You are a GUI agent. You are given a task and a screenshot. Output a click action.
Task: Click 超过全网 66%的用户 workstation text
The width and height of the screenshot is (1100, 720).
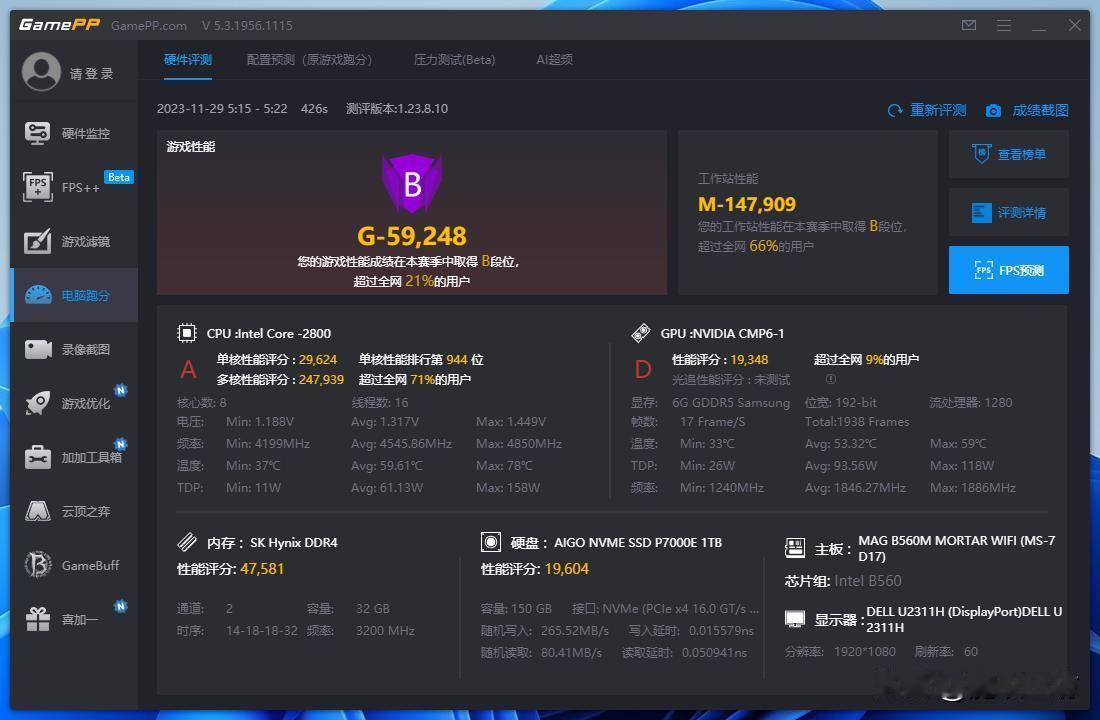pyautogui.click(x=756, y=246)
